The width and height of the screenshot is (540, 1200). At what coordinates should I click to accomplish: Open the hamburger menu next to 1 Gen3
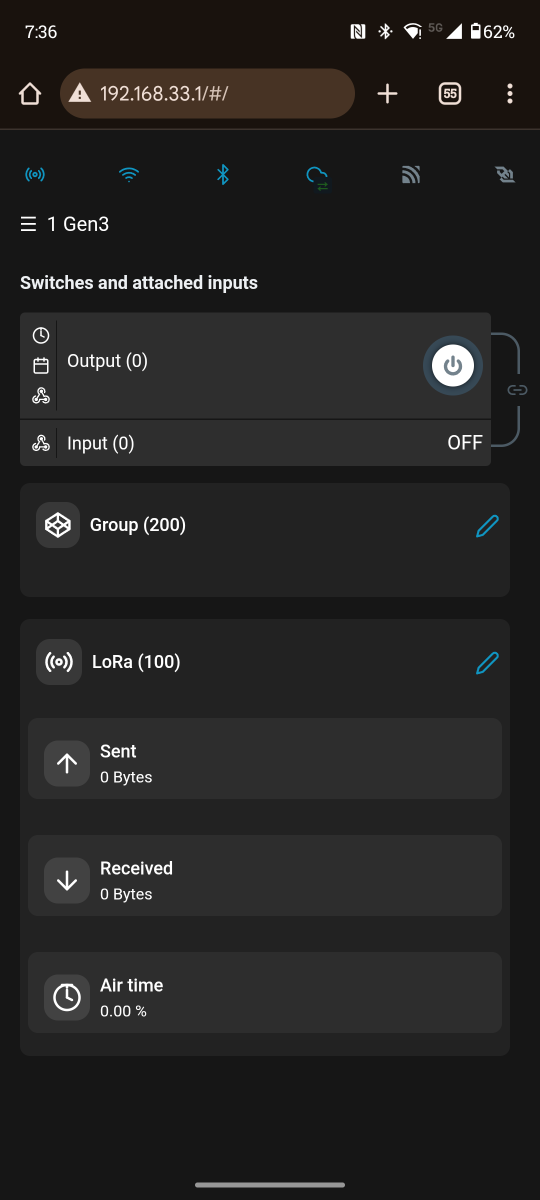coord(28,224)
